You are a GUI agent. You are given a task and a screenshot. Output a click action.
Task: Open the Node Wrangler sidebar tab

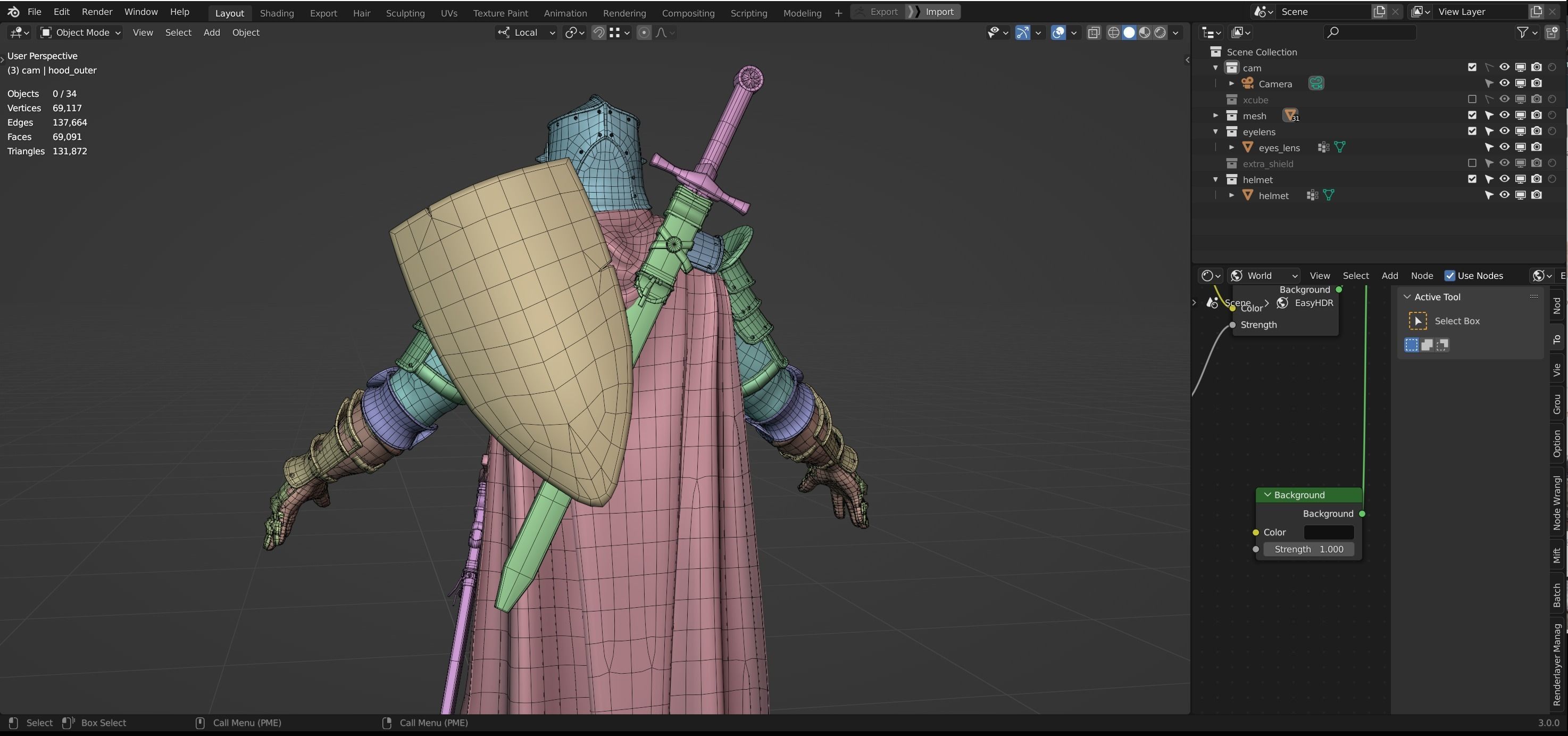click(x=1557, y=503)
